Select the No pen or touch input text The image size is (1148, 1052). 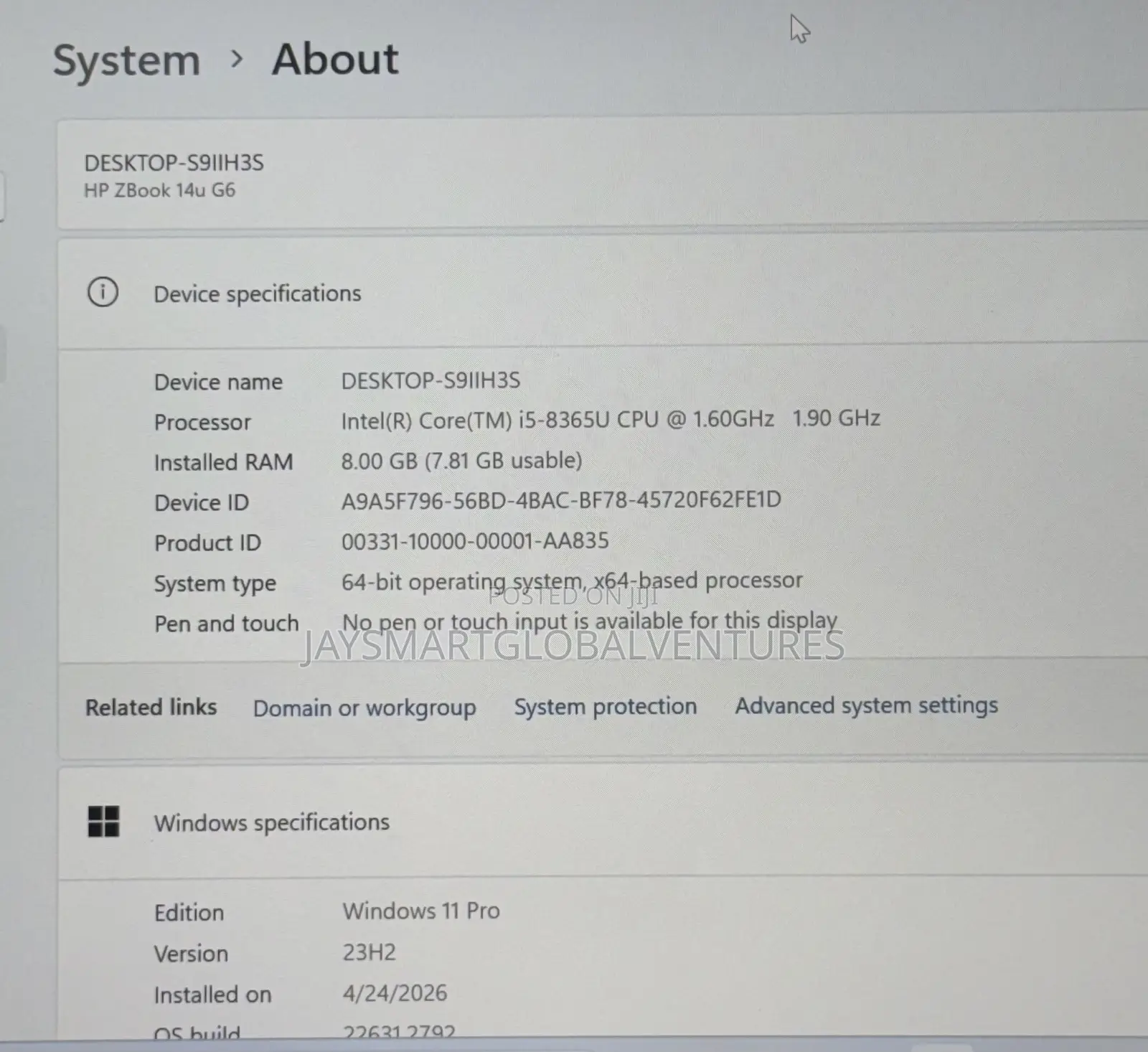click(590, 621)
